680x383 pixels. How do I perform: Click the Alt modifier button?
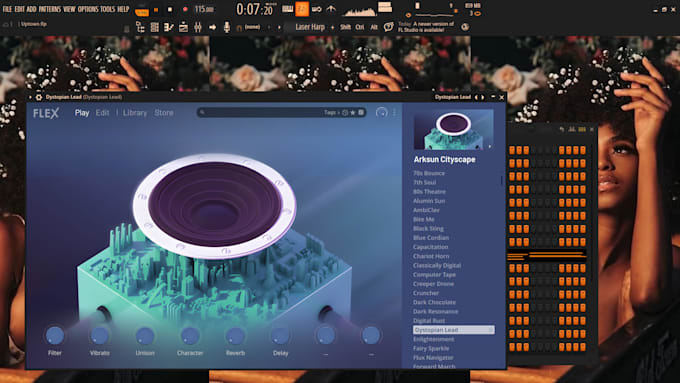coord(374,27)
